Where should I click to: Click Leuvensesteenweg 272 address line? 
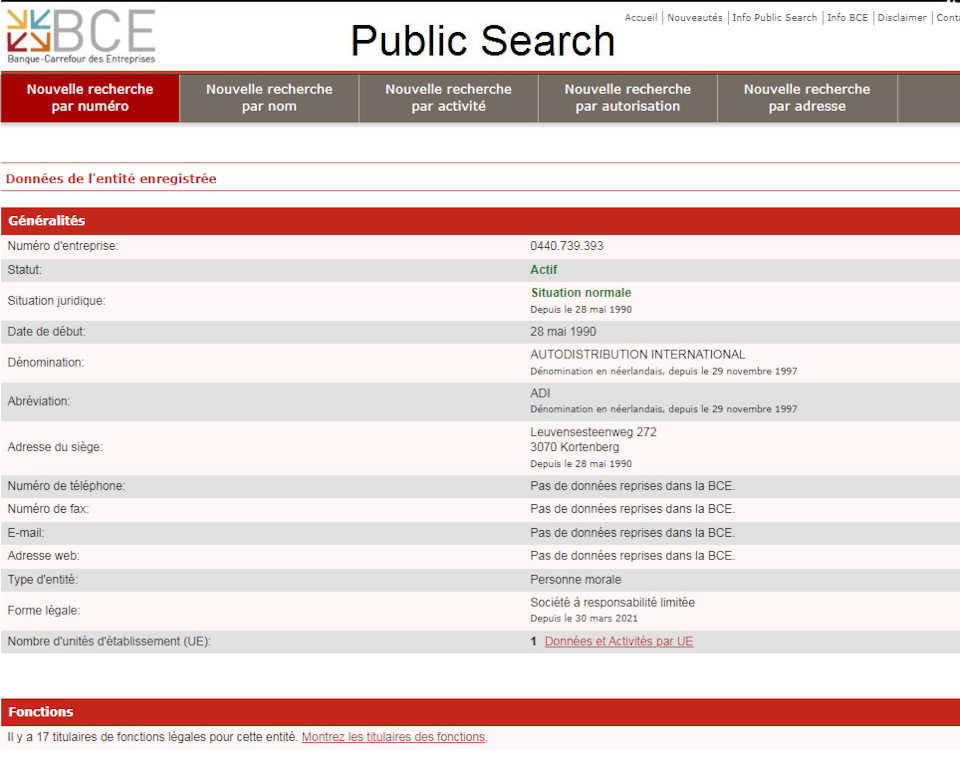(593, 432)
